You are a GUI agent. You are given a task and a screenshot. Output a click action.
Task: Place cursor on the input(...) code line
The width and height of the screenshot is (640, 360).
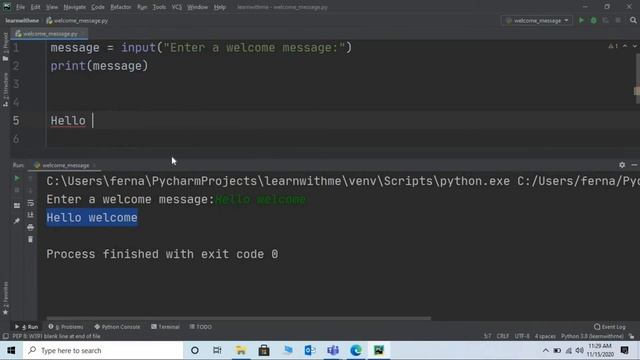point(201,48)
